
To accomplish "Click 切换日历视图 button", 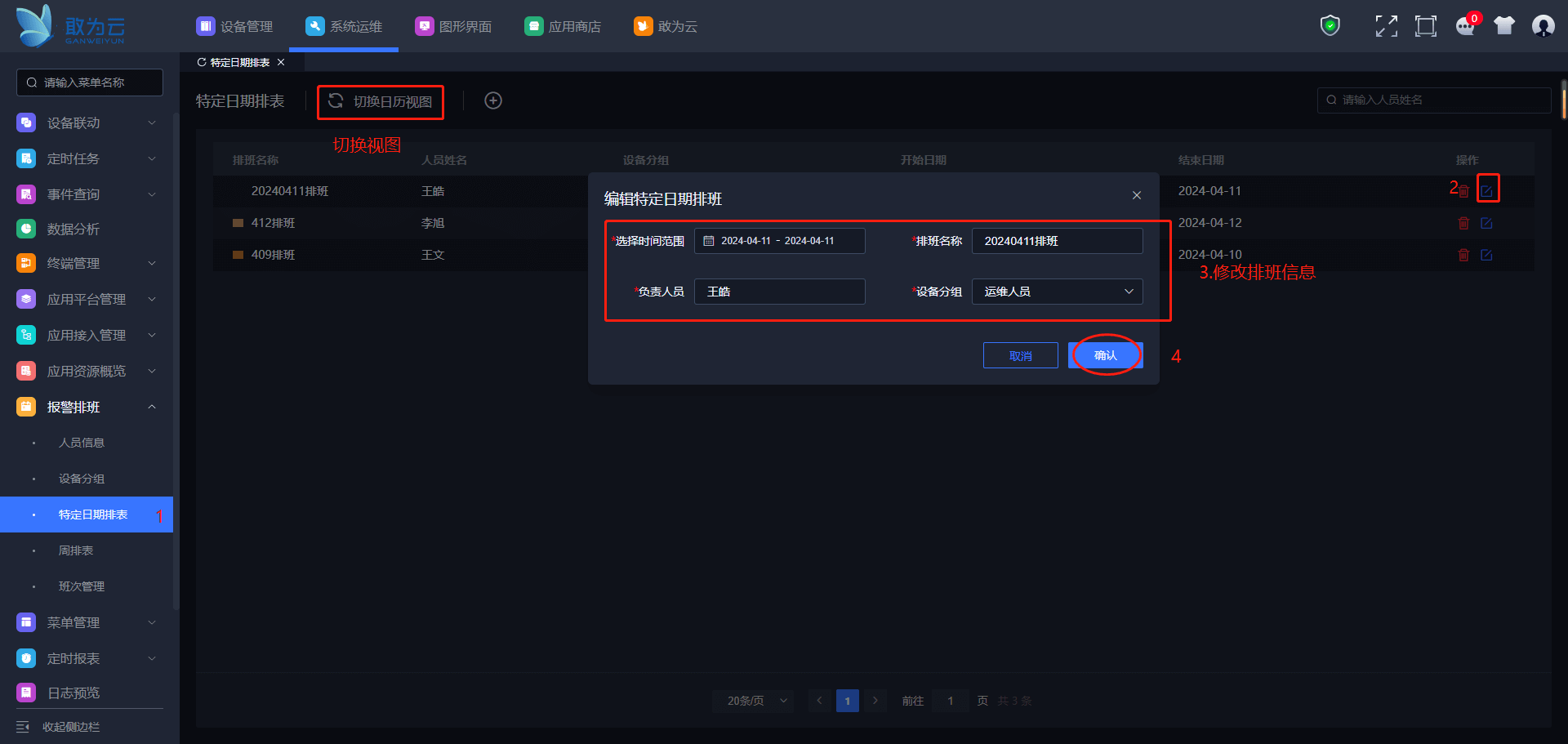I will click(381, 101).
